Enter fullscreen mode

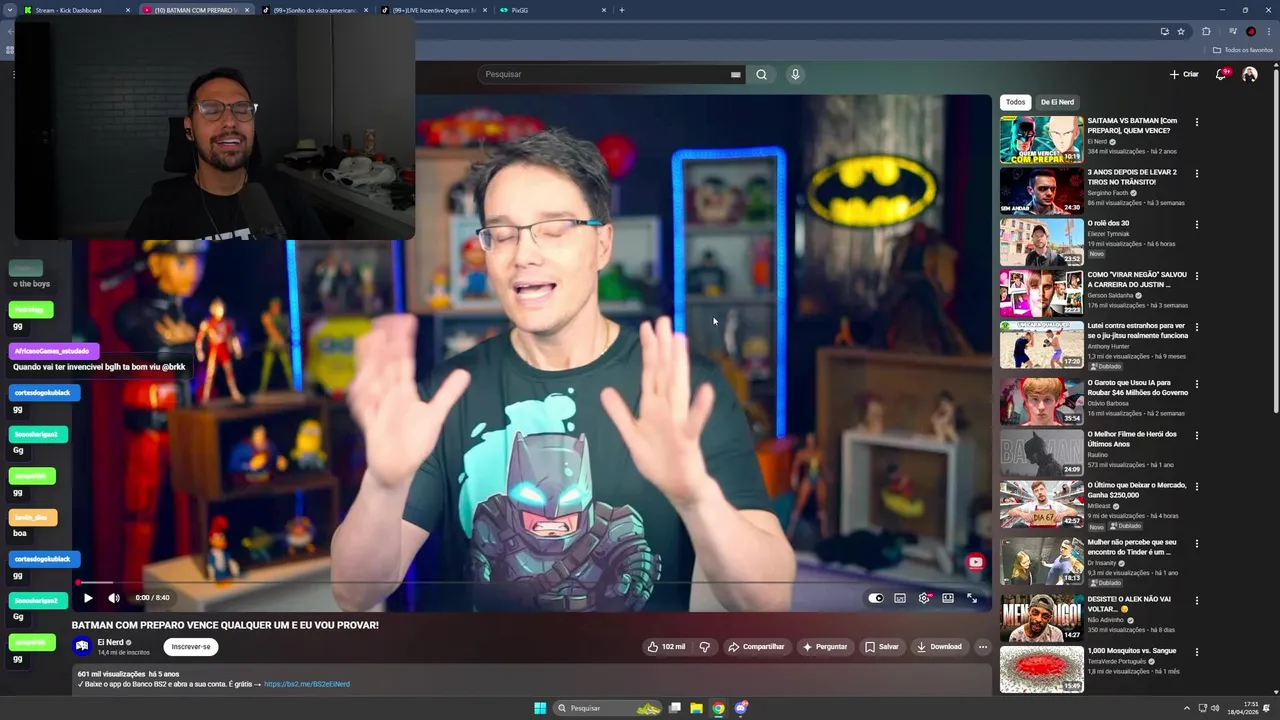click(x=972, y=598)
